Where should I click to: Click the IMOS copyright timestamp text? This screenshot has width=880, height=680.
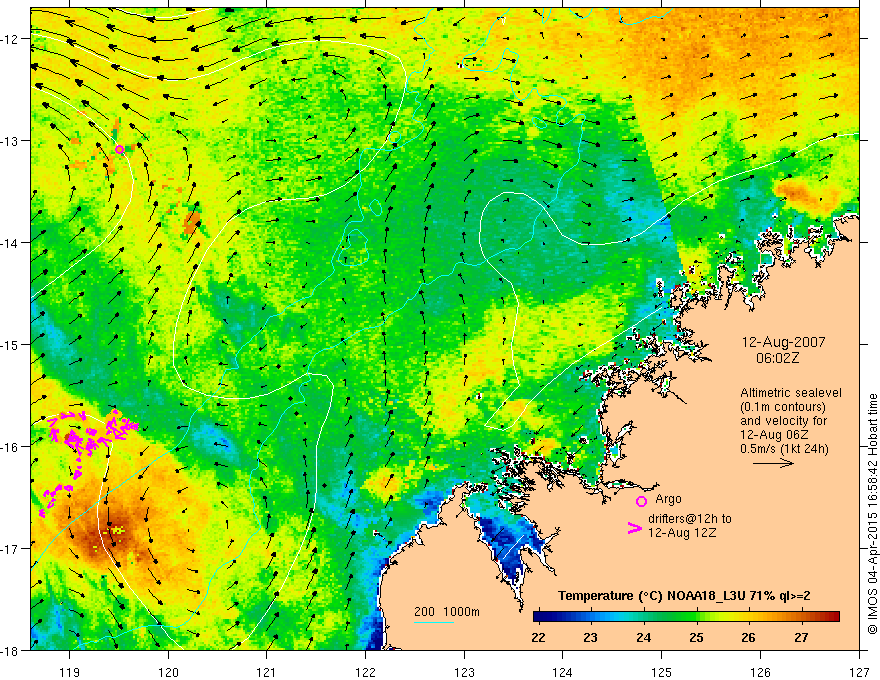[872, 515]
